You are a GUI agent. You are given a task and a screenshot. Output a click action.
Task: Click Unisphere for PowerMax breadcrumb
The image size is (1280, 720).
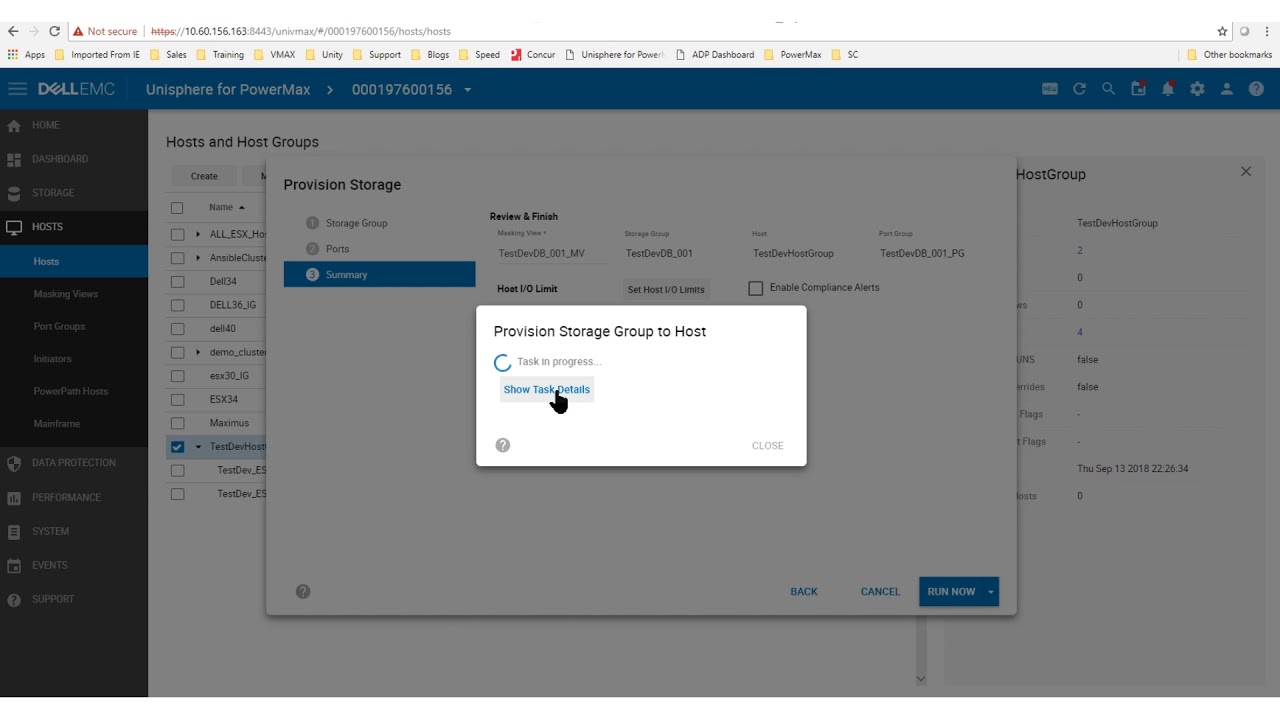[x=228, y=90]
